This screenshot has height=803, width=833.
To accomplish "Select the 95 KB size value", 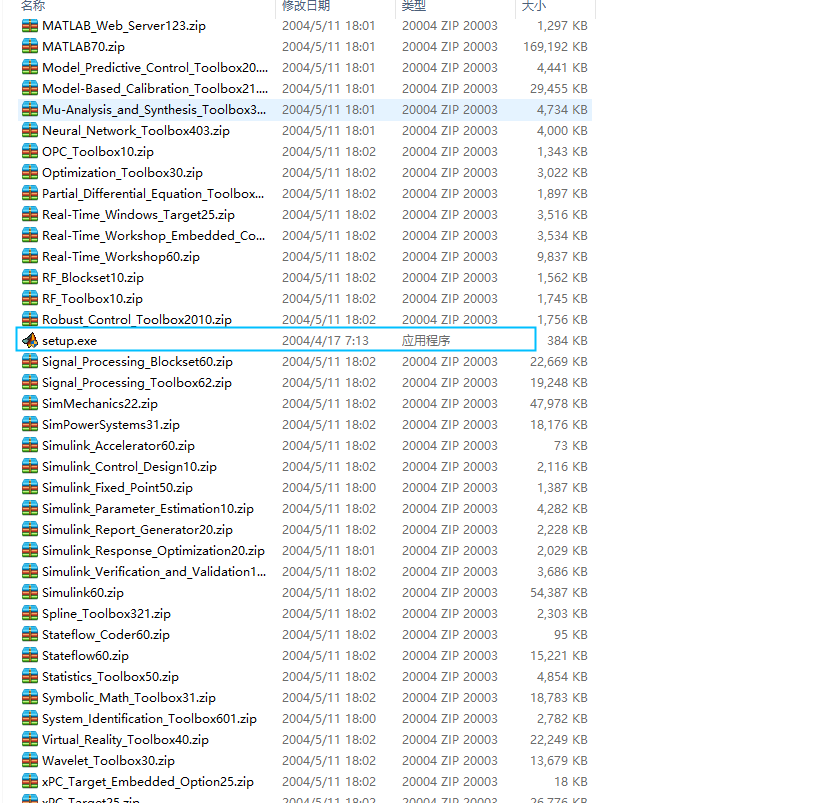I will [x=571, y=635].
